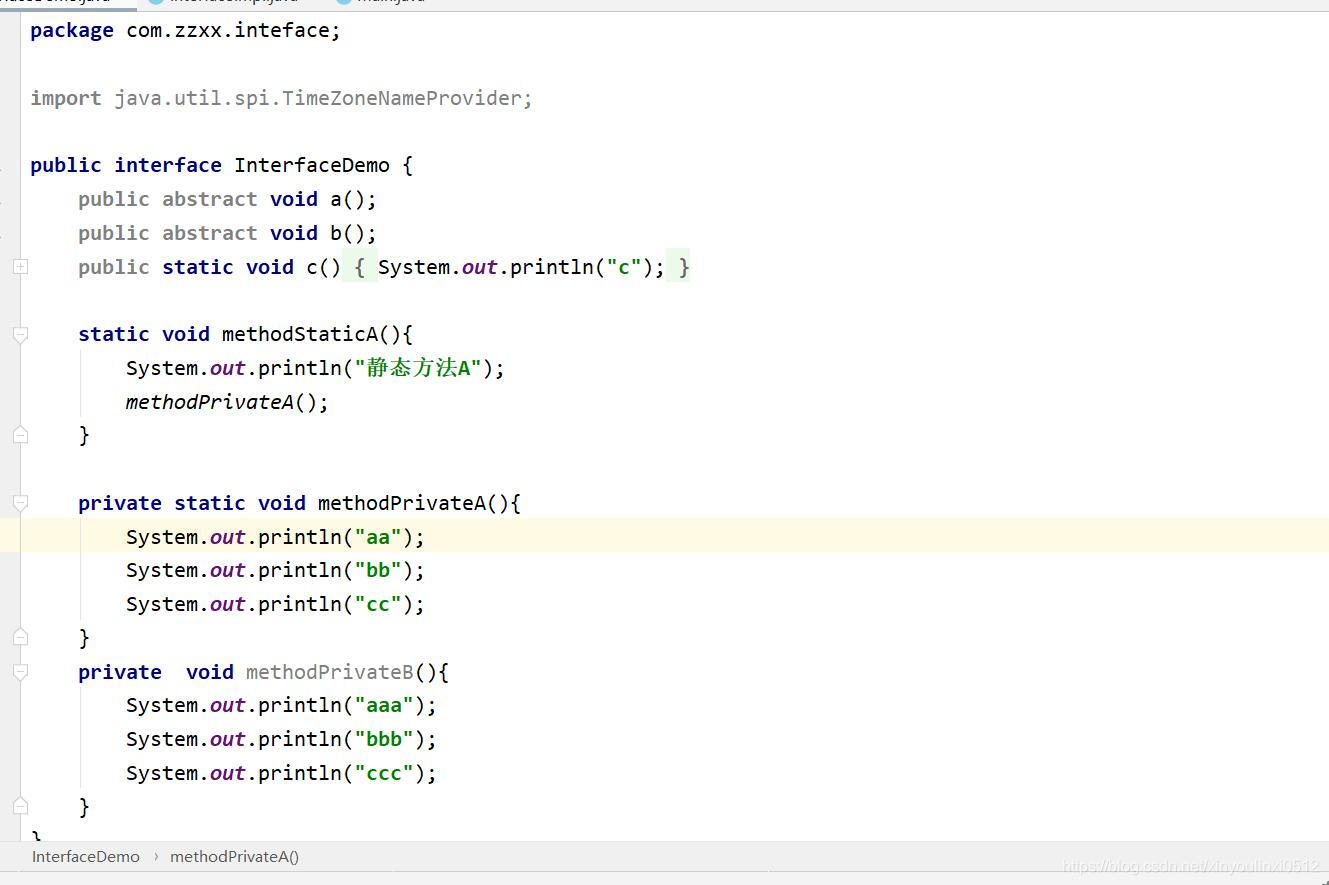Click the string literal "aaa"
This screenshot has width=1329, height=885.
(384, 705)
